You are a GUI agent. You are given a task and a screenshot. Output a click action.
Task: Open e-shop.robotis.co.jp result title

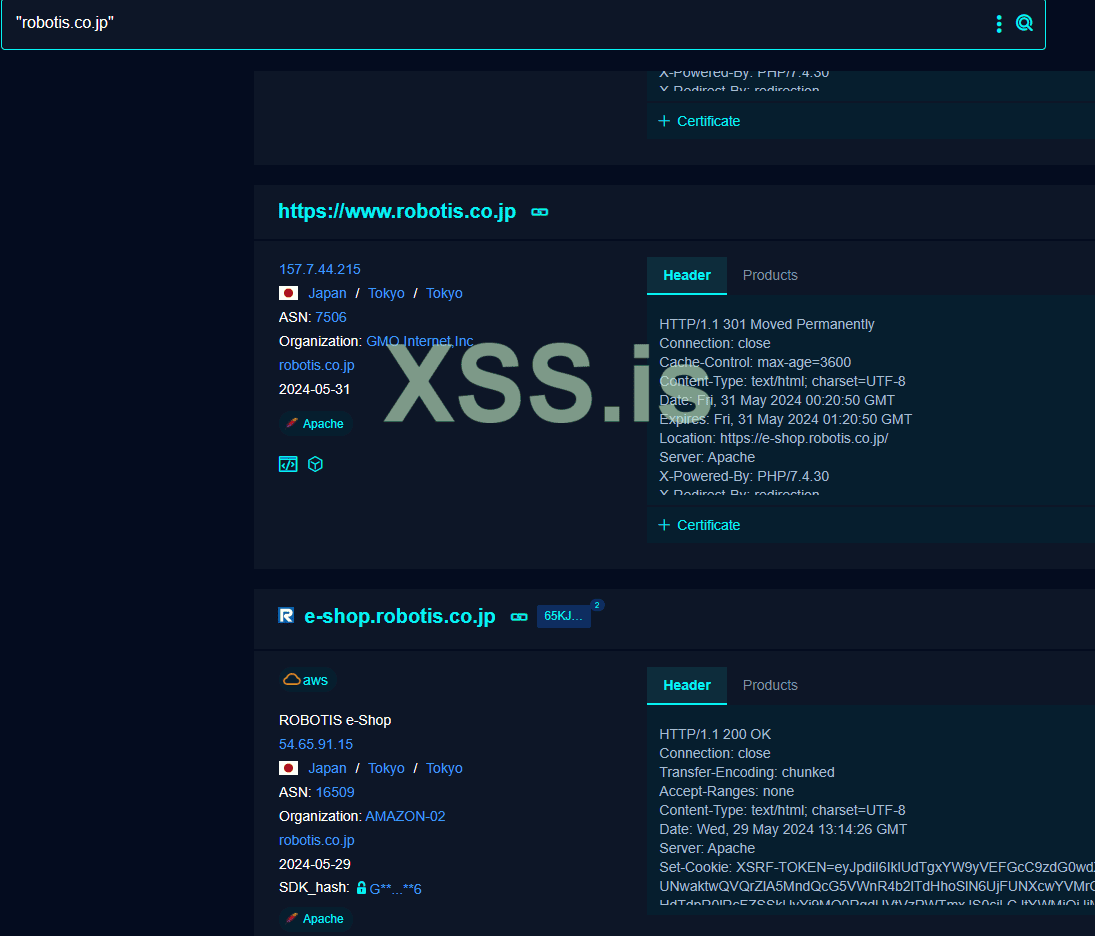[x=399, y=616]
